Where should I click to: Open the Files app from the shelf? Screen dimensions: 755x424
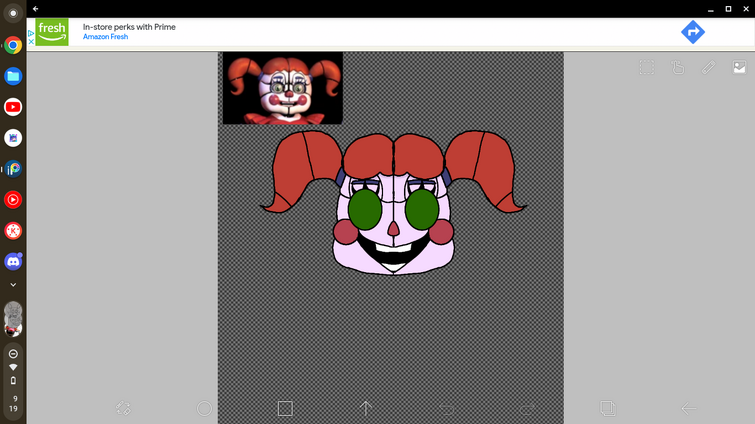pyautogui.click(x=13, y=76)
